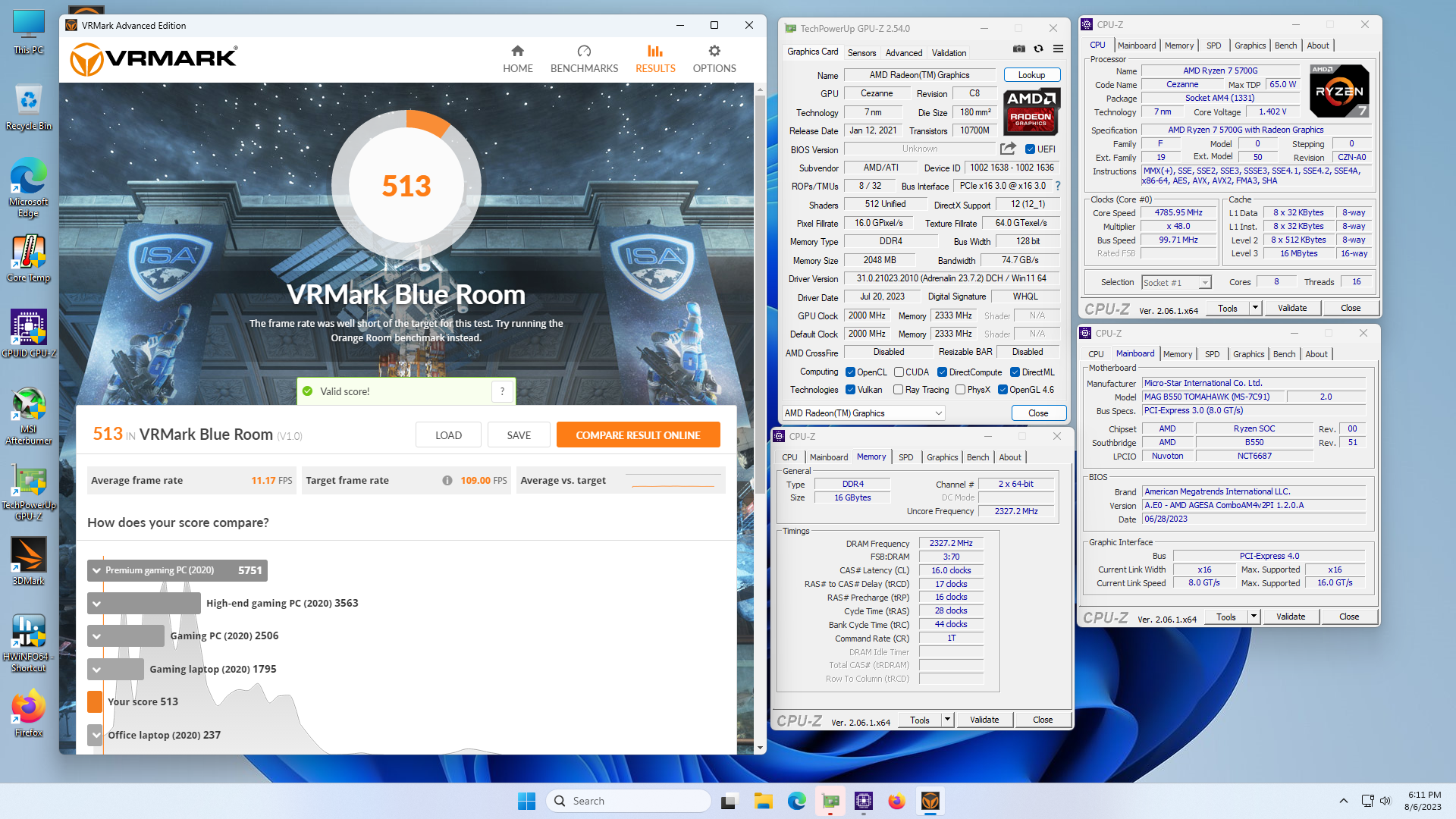Click the SAVE button in VRMark
Viewport: 1456px width, 819px height.
point(519,435)
